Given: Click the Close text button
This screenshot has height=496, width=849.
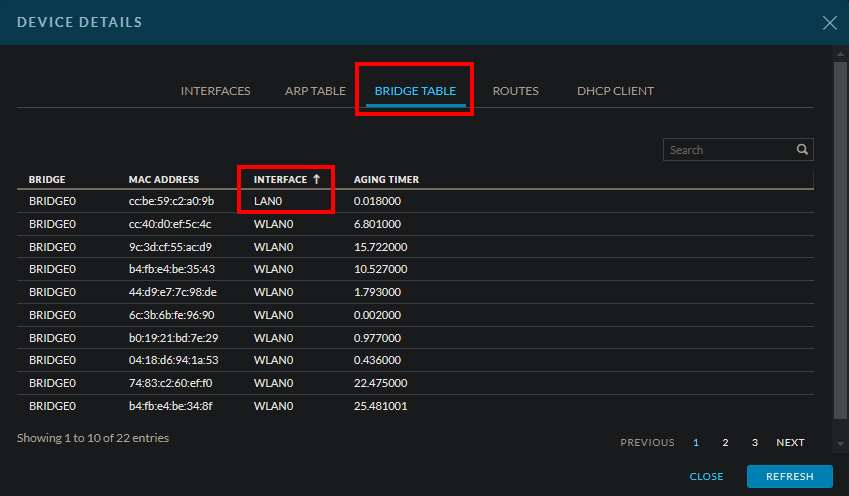Looking at the screenshot, I should click(x=706, y=476).
